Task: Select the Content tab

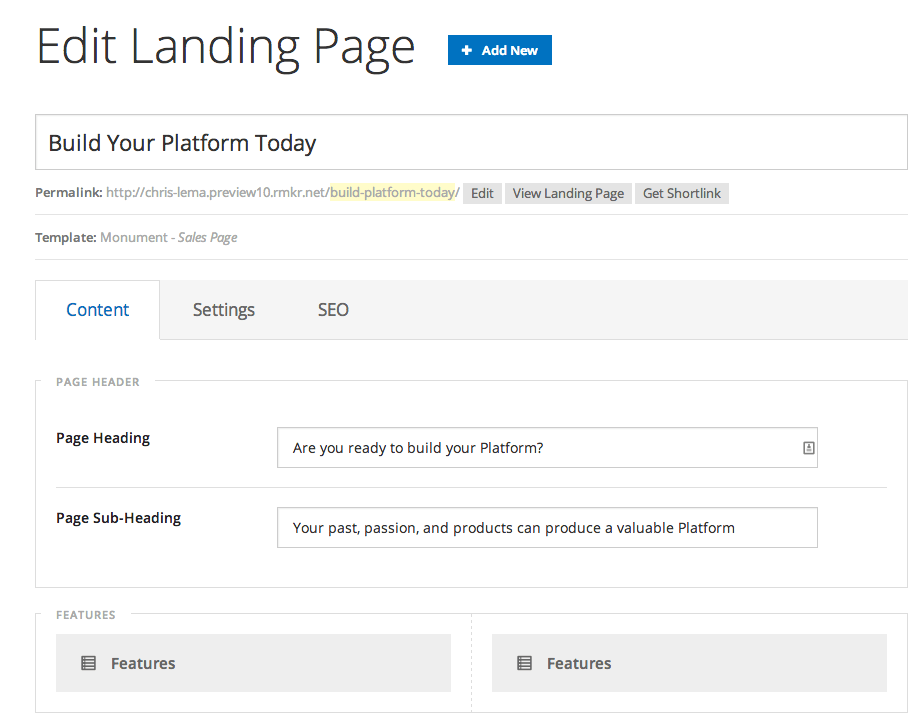Action: [x=97, y=310]
